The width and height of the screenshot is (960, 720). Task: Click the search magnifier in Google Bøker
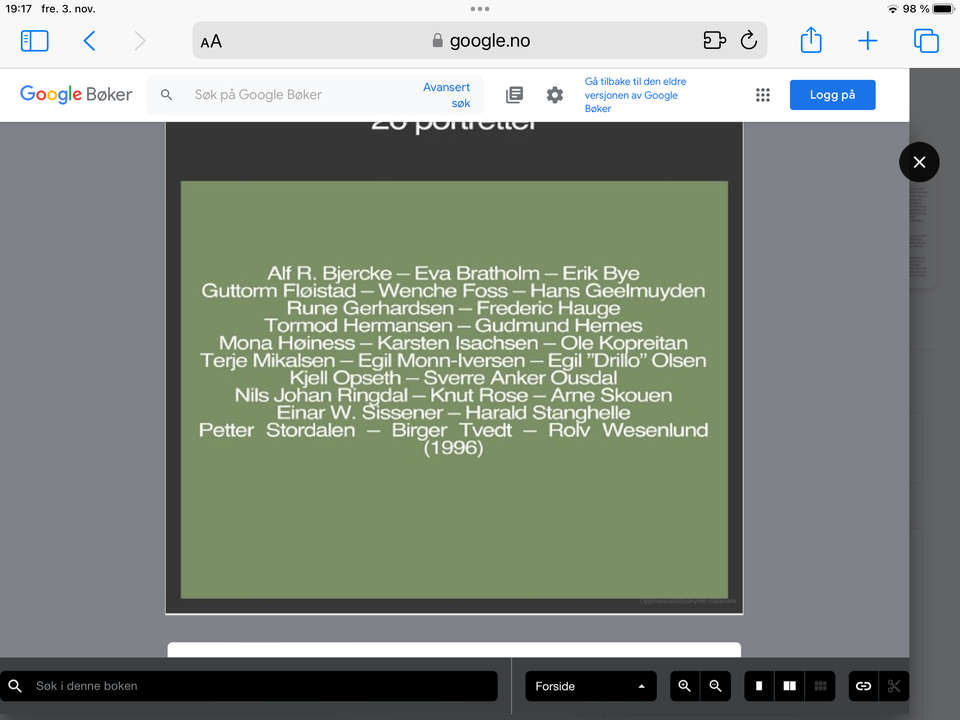tap(166, 95)
